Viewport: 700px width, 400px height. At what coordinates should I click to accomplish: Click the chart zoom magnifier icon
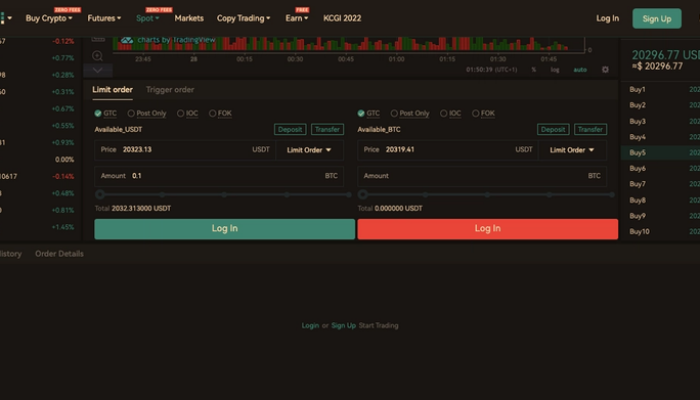tap(97, 56)
